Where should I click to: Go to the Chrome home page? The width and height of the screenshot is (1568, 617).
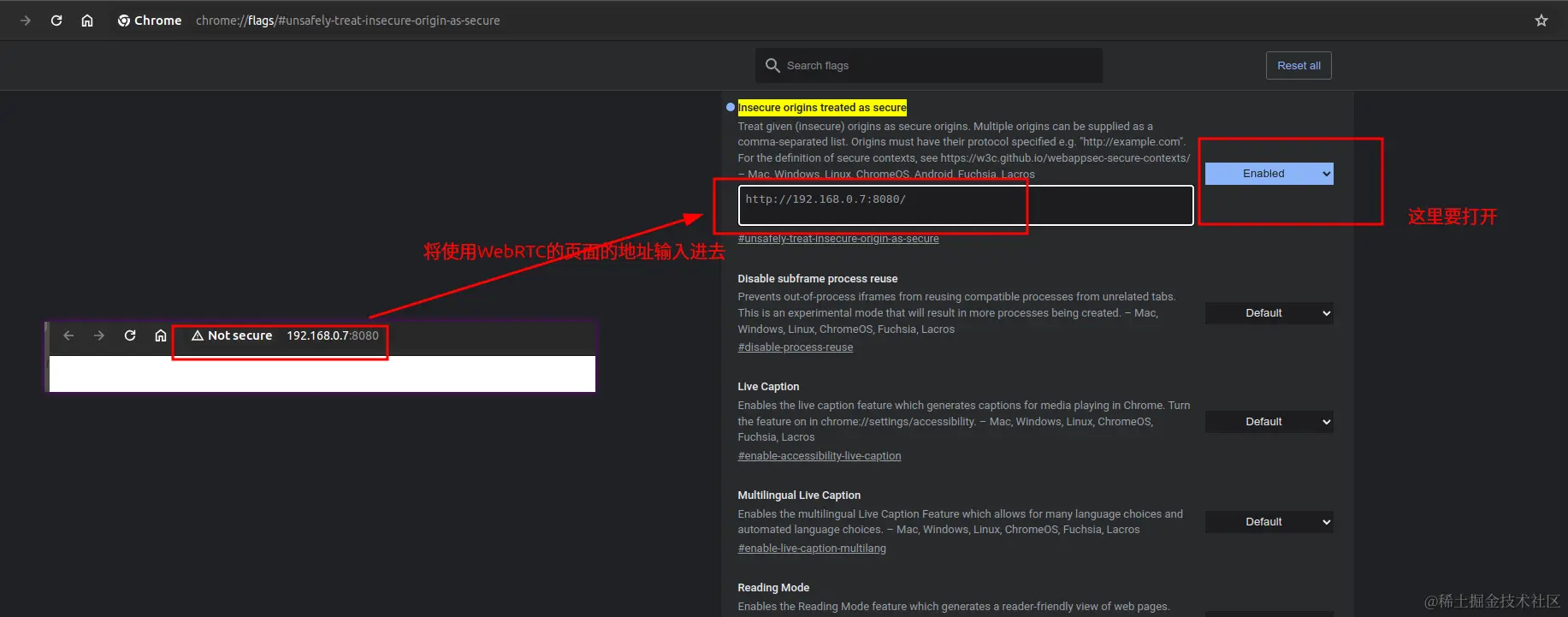click(x=87, y=21)
